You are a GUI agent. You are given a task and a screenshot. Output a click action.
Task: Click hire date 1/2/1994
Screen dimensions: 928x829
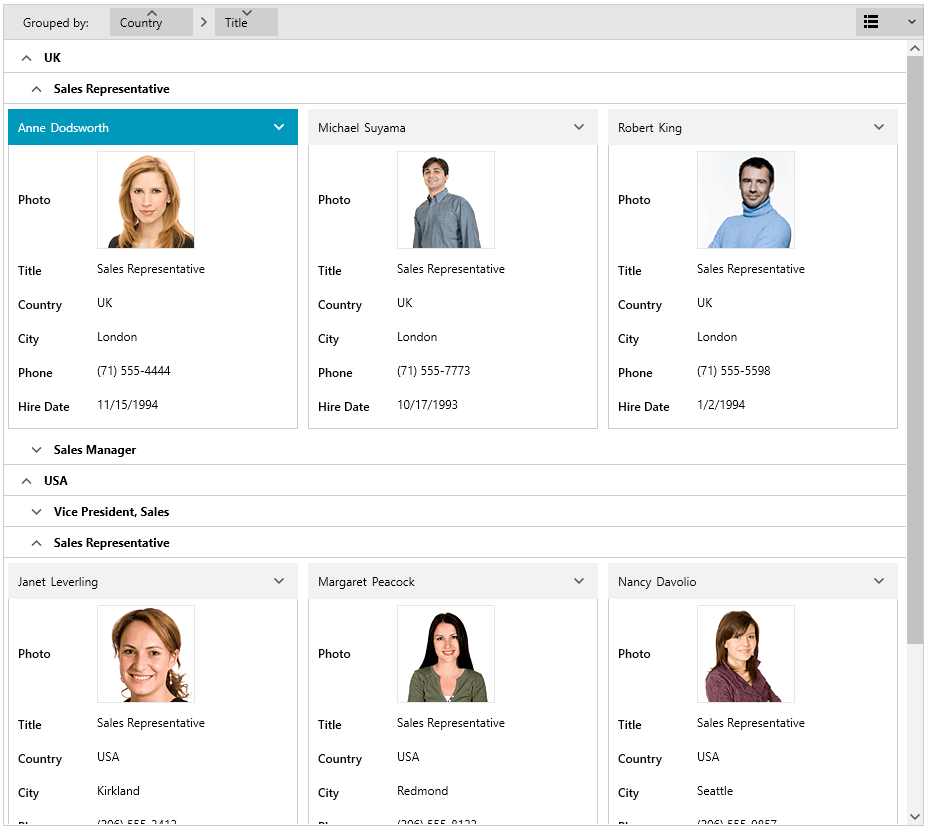pyautogui.click(x=721, y=405)
